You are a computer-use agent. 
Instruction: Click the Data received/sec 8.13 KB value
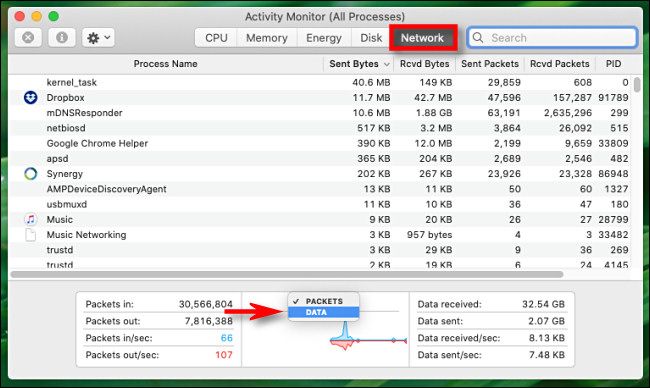pyautogui.click(x=546, y=338)
